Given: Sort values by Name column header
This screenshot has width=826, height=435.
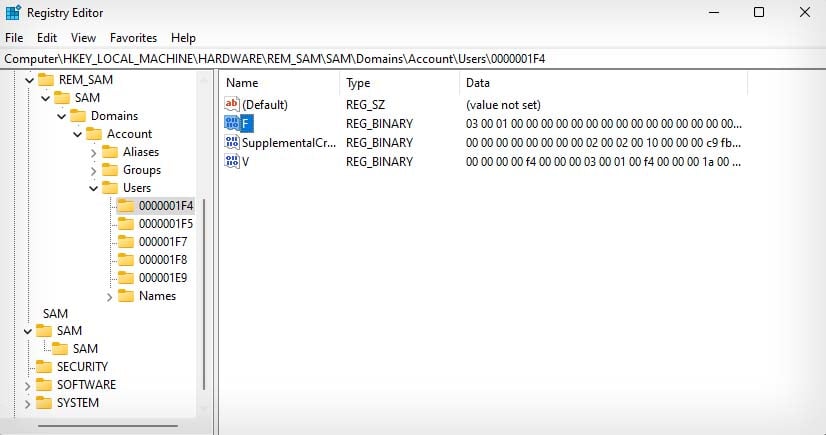Looking at the screenshot, I should [x=280, y=83].
